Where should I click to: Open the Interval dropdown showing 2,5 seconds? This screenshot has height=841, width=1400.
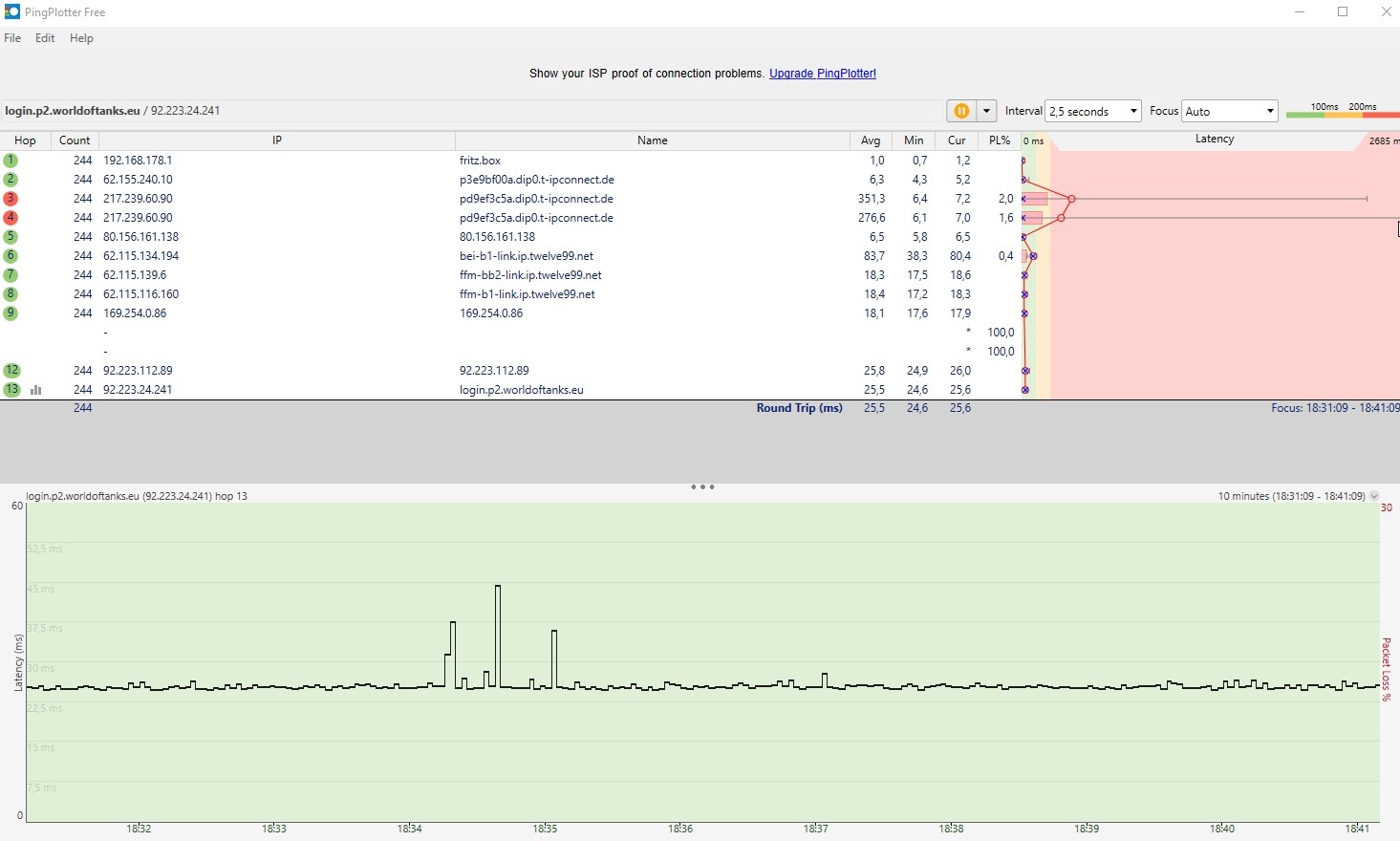pyautogui.click(x=1093, y=111)
